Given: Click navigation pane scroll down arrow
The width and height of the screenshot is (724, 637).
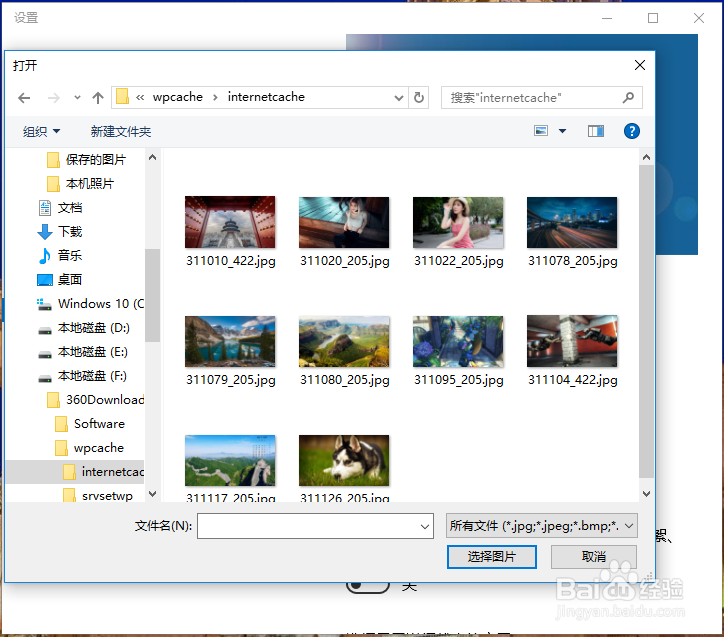Looking at the screenshot, I should 152,494.
